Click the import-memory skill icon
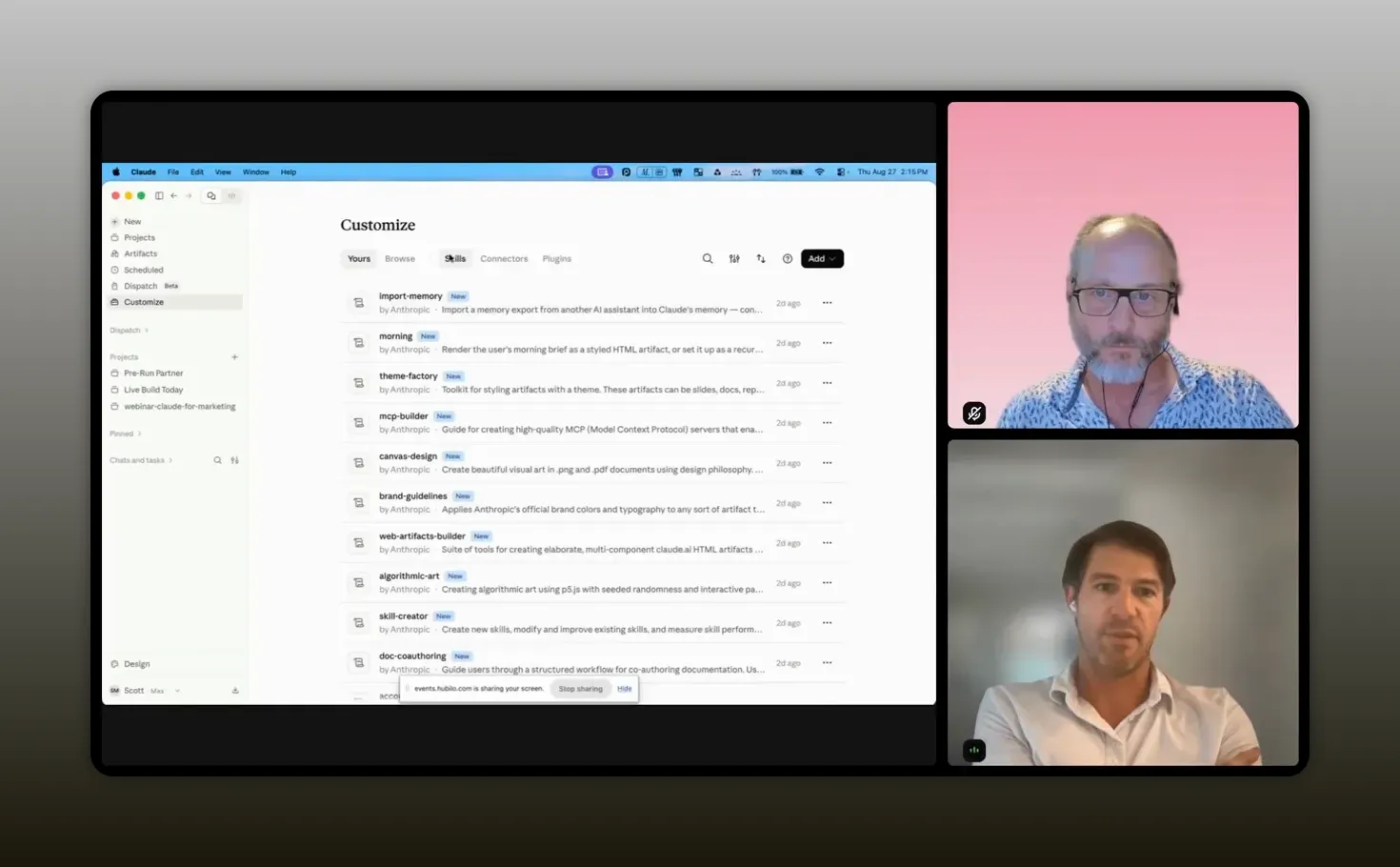The height and width of the screenshot is (867, 1400). coord(359,303)
